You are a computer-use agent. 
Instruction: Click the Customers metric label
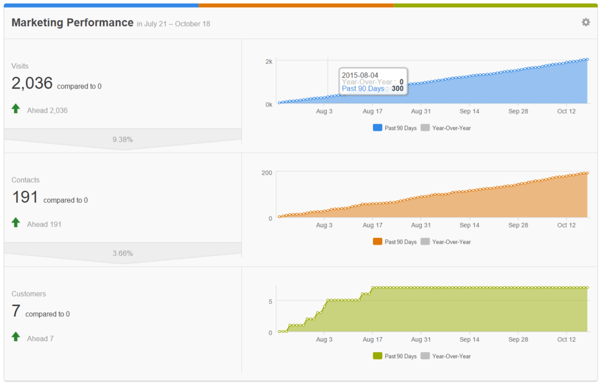point(29,294)
